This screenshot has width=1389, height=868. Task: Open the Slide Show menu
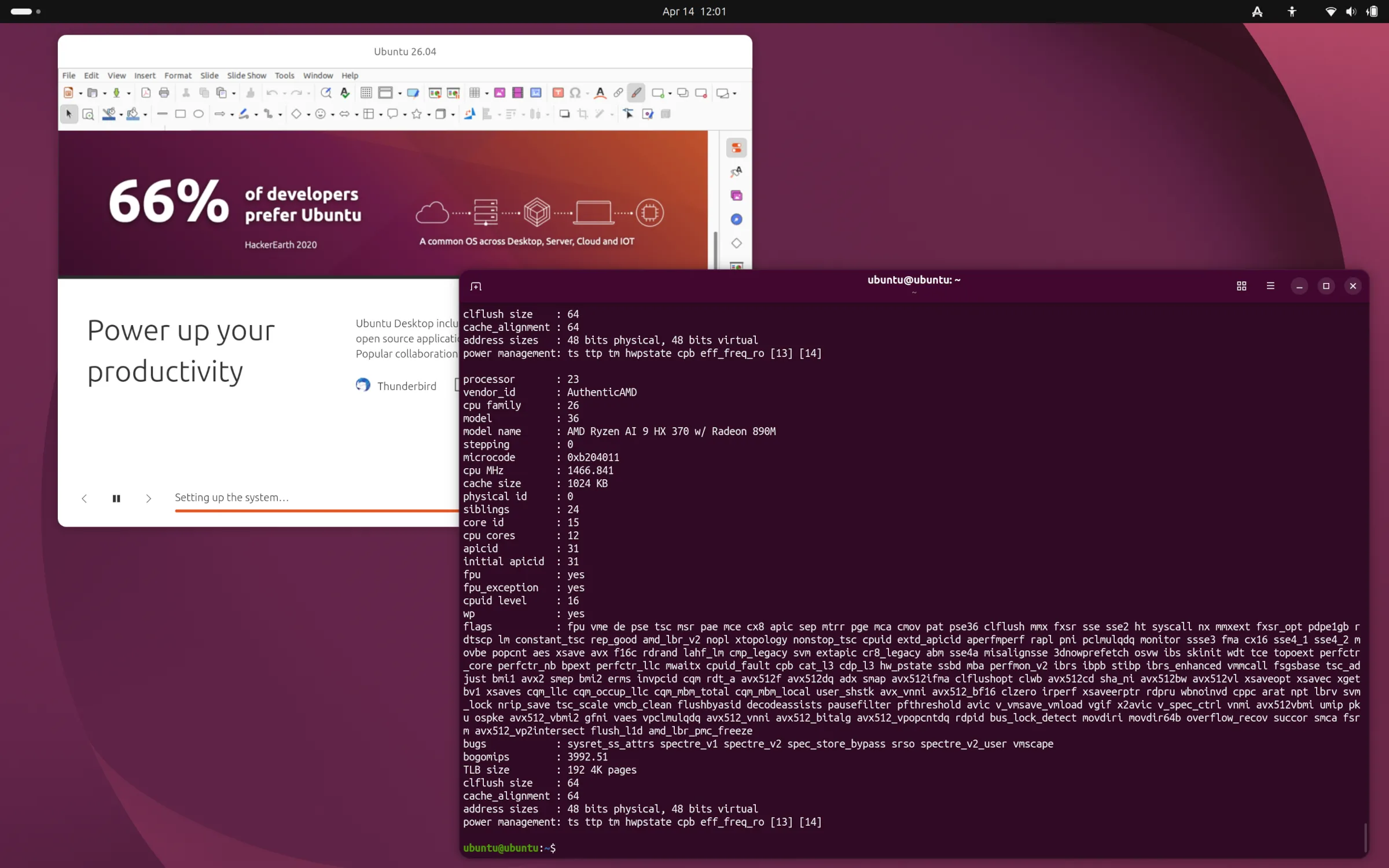(246, 75)
